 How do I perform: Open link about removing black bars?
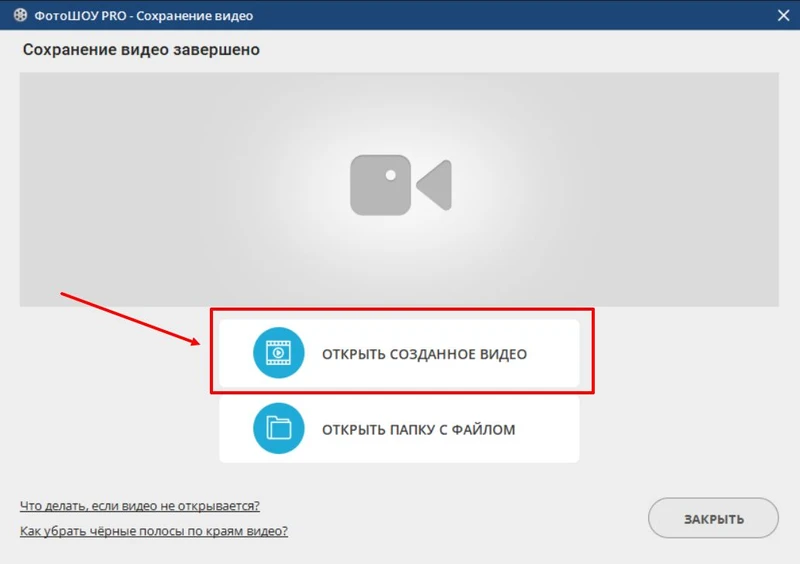(154, 531)
